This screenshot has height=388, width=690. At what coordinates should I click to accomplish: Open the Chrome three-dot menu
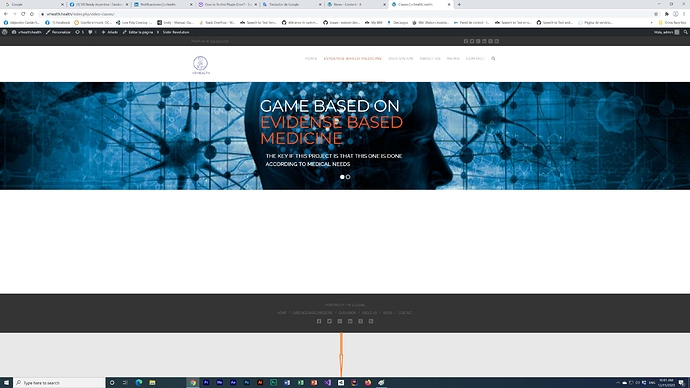684,14
